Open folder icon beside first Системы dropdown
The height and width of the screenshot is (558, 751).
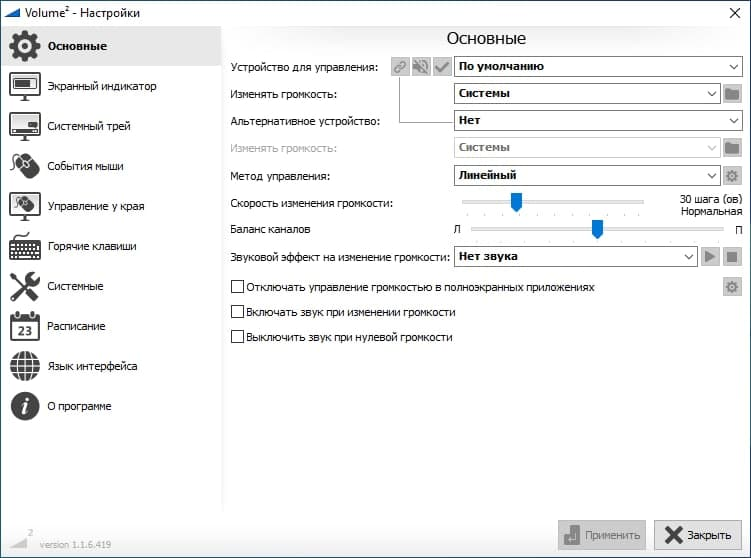tap(732, 94)
